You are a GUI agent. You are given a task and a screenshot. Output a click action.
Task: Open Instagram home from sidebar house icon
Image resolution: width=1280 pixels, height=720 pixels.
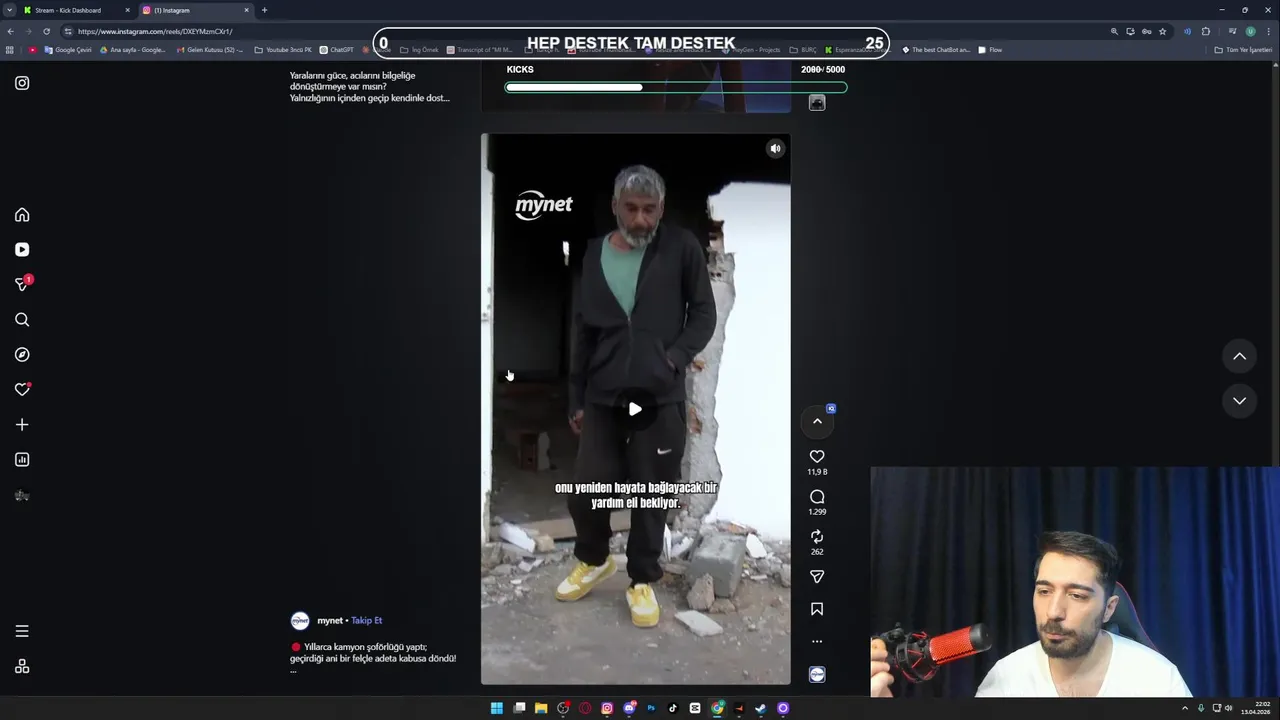(x=22, y=215)
